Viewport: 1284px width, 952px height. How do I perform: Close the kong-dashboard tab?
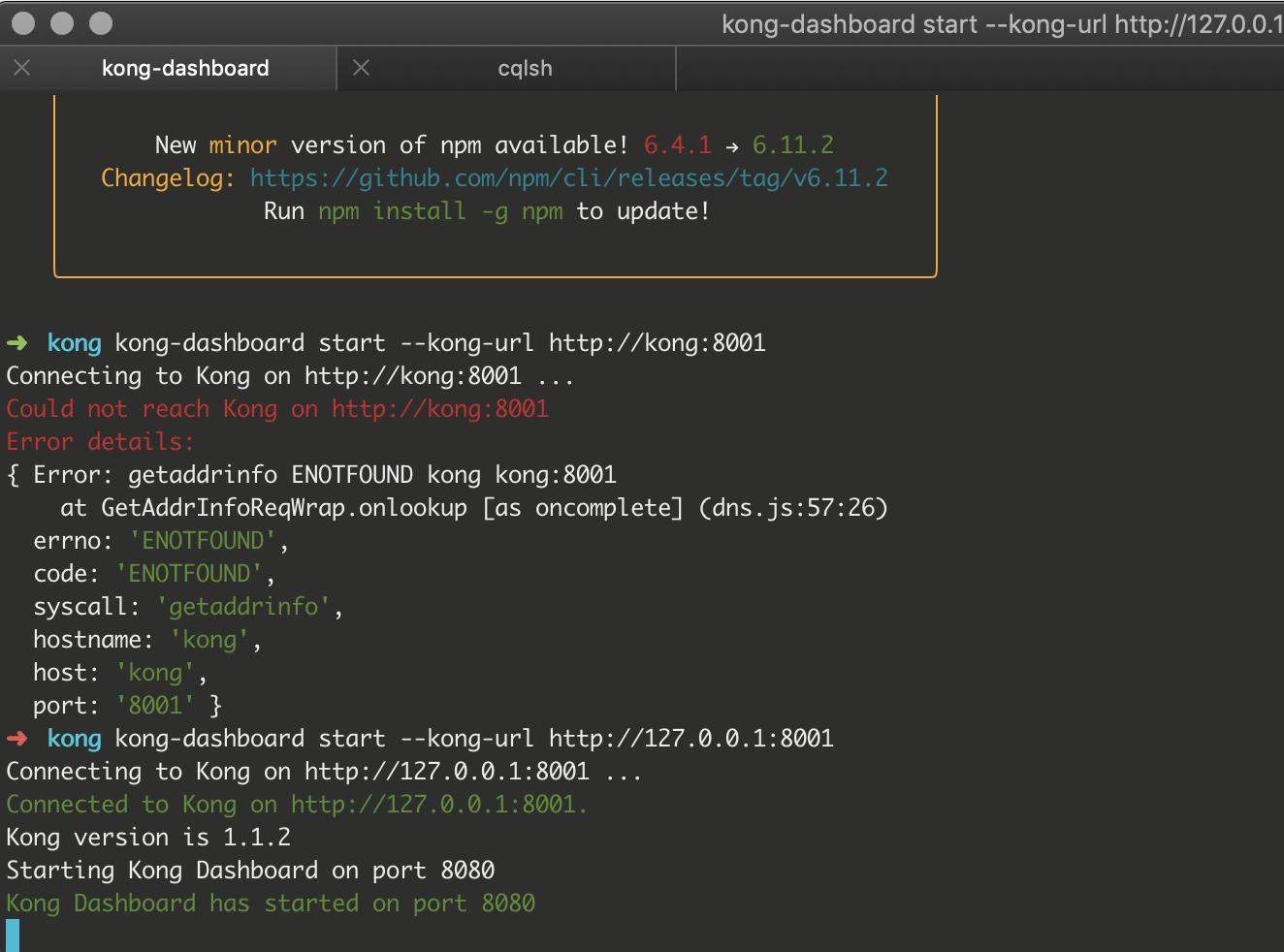(x=22, y=68)
